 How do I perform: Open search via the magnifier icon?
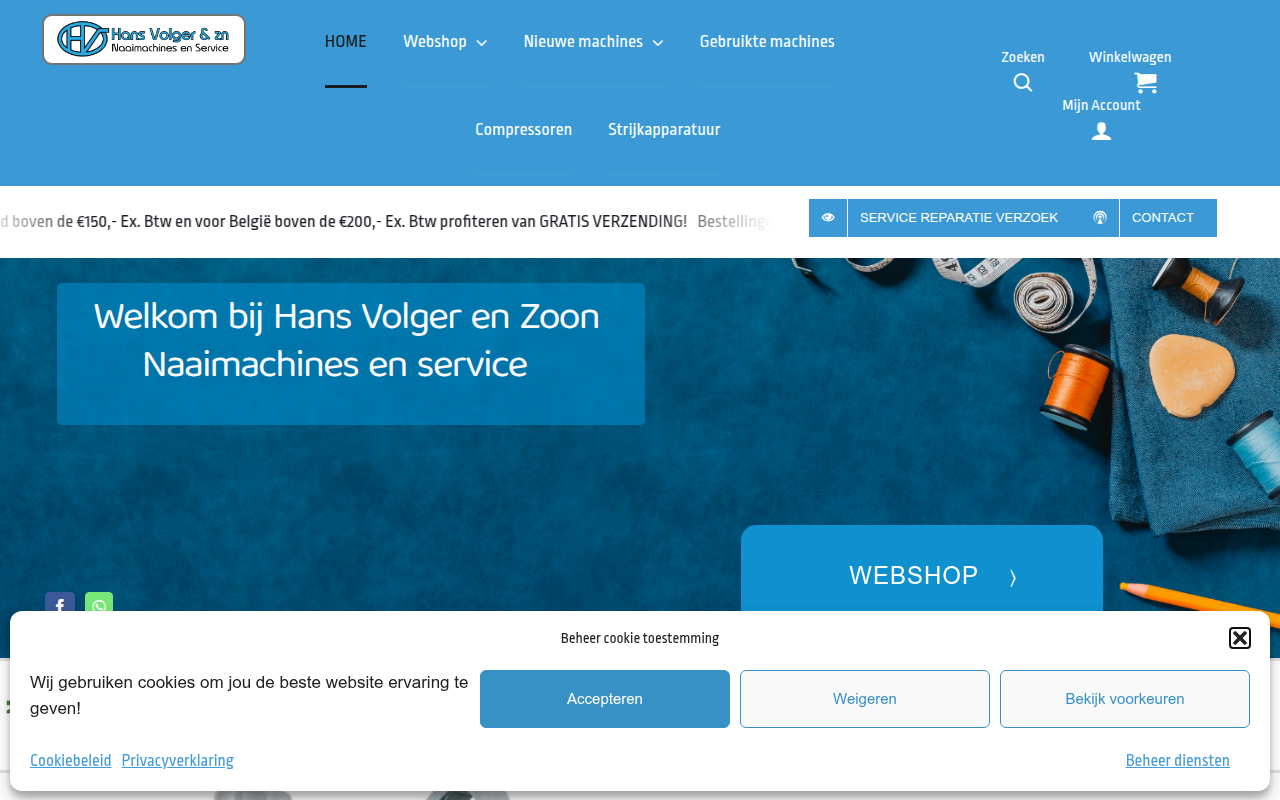(x=1023, y=83)
